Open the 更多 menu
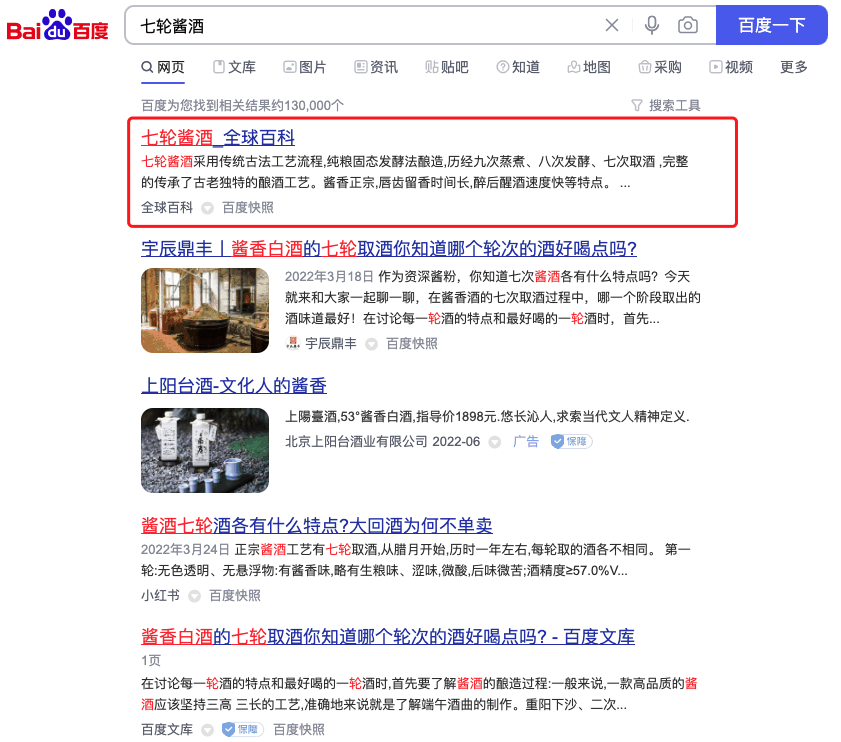This screenshot has width=841, height=742. click(793, 67)
